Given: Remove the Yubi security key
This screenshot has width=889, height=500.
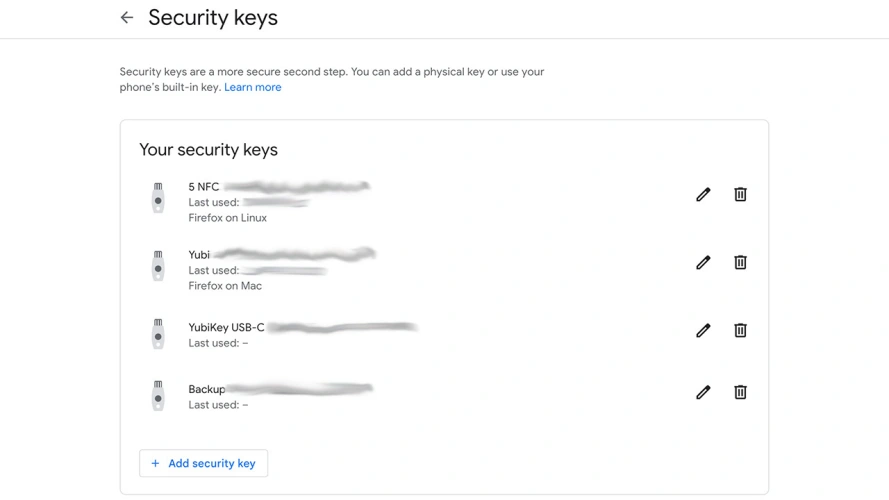Looking at the screenshot, I should 740,262.
